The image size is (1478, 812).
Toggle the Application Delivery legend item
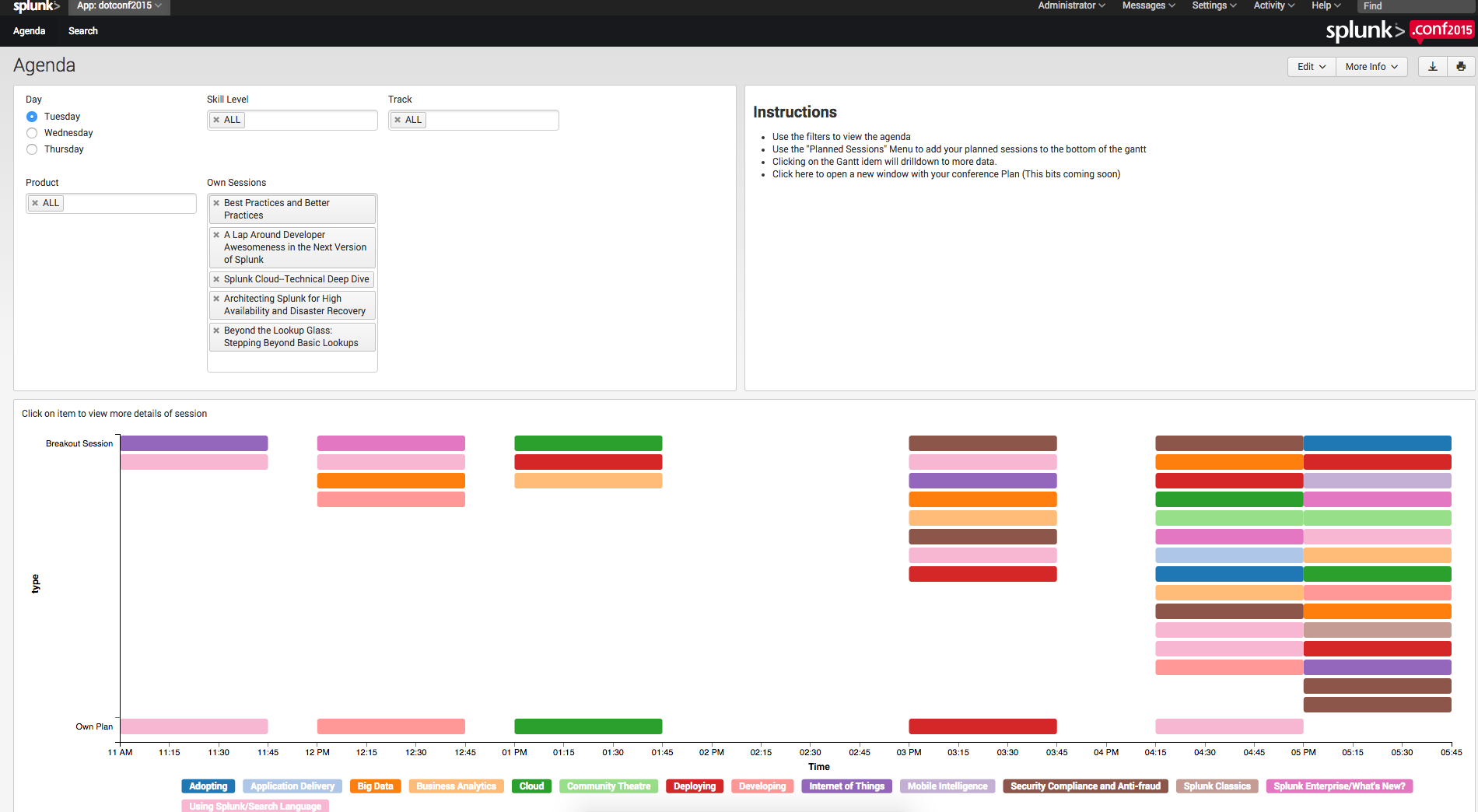point(292,786)
